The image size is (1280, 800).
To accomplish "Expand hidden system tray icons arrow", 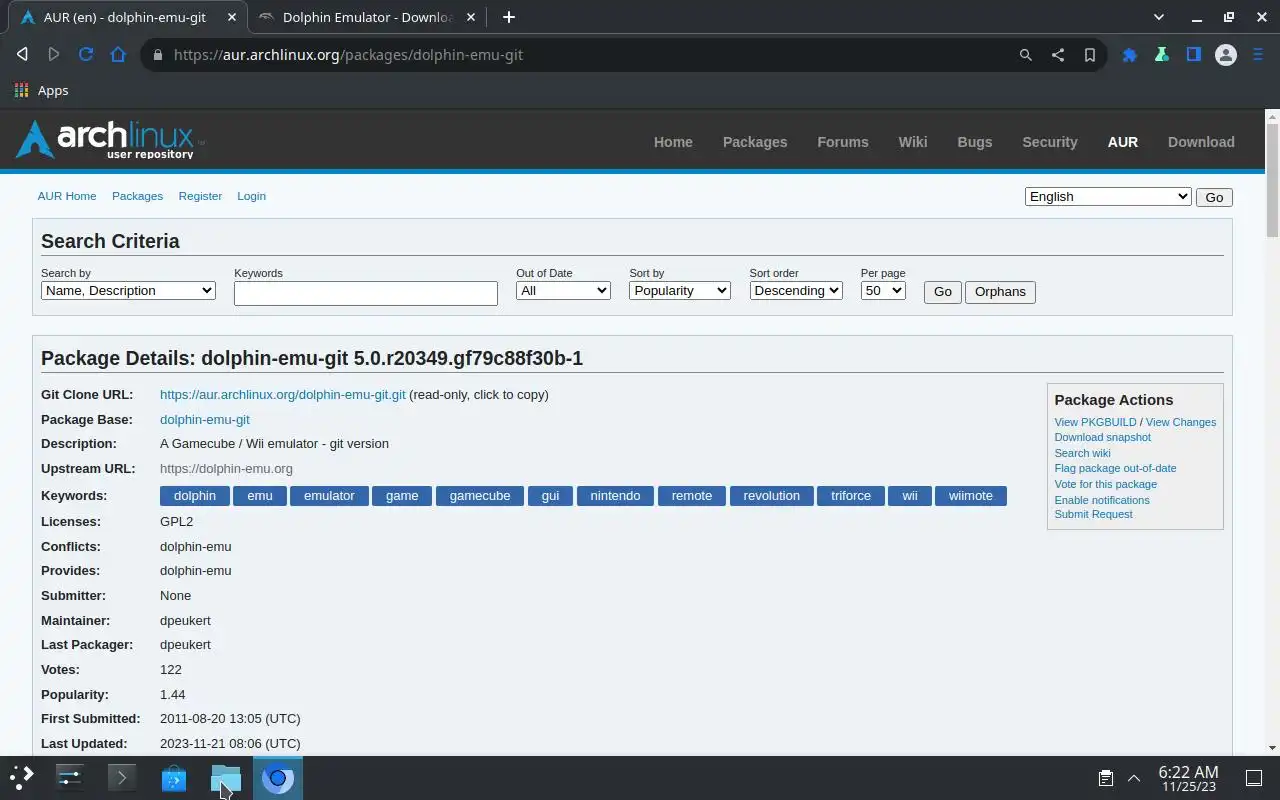I will (x=1134, y=778).
